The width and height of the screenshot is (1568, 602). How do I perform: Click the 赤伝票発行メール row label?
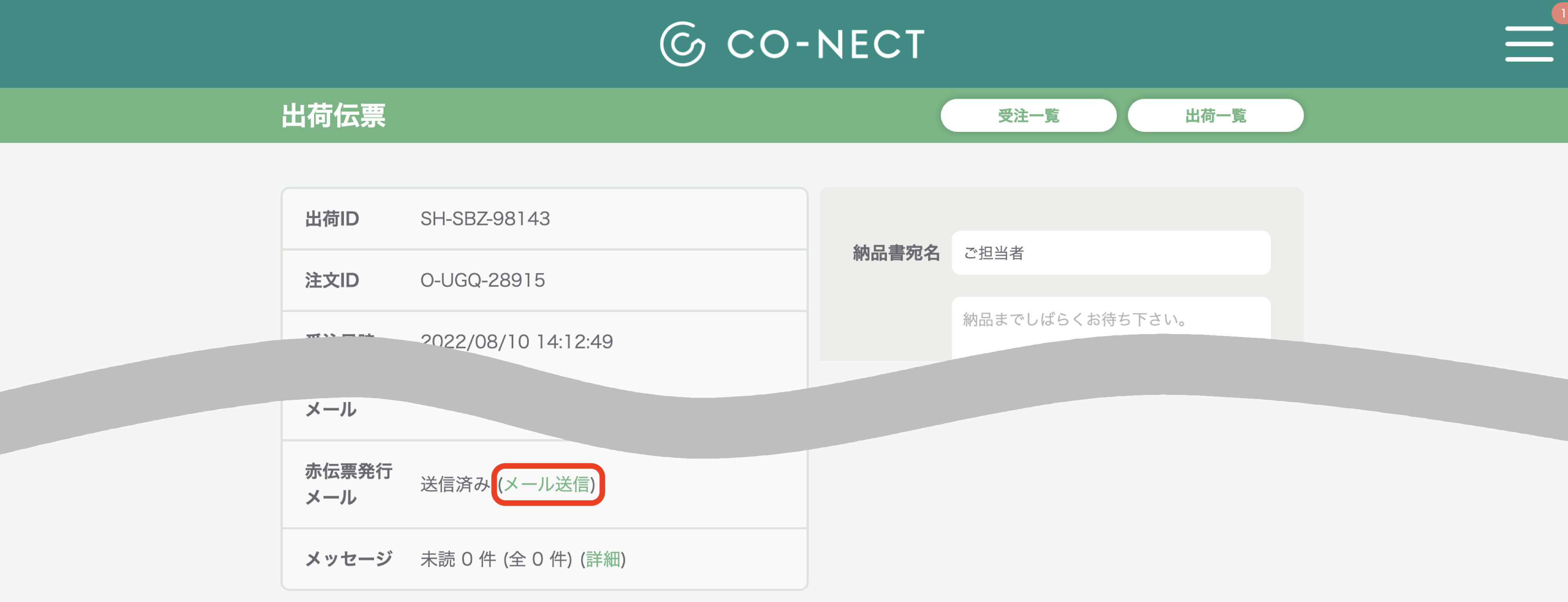click(x=348, y=484)
